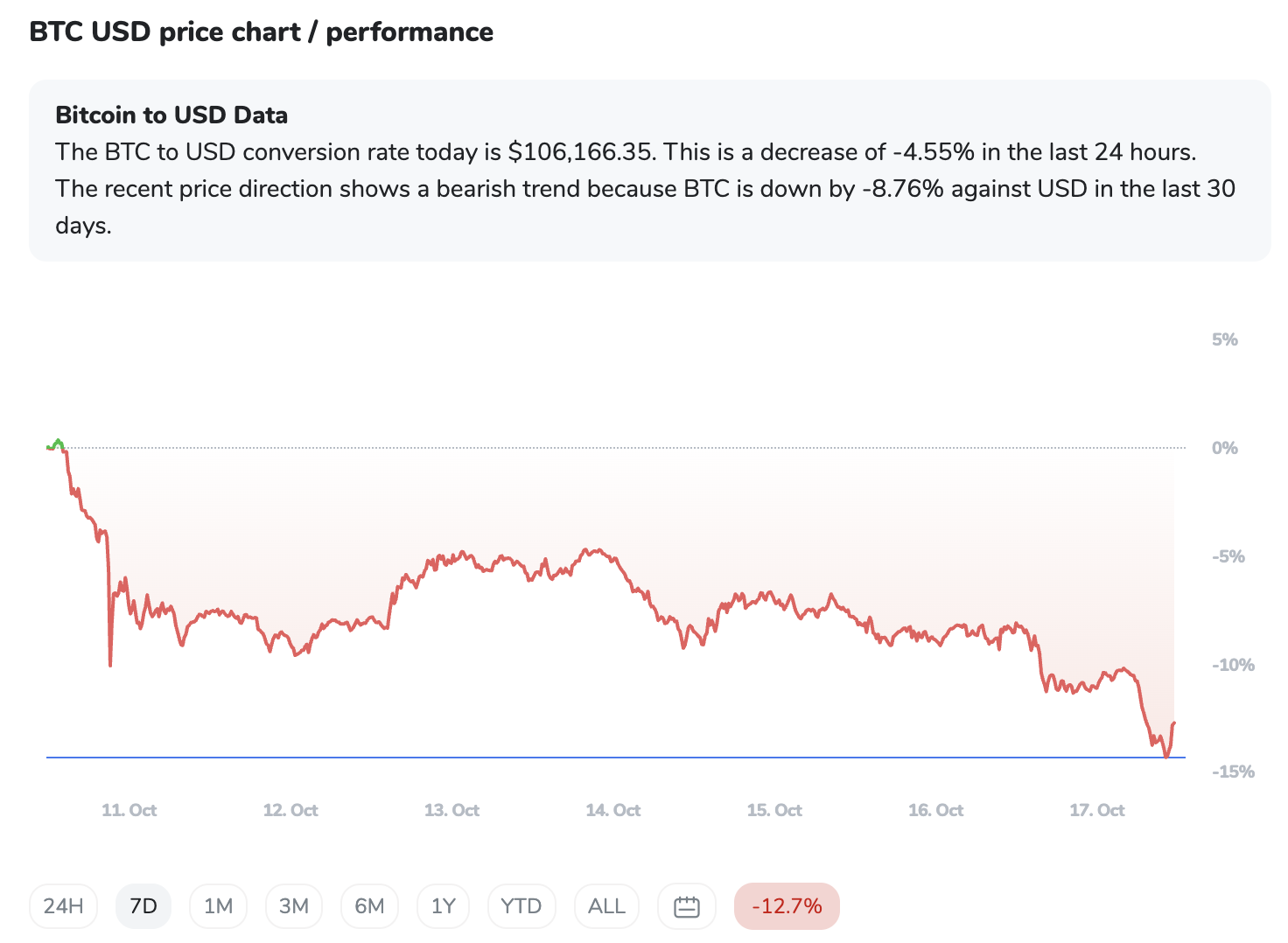Switch chart to 6M range

pos(369,906)
